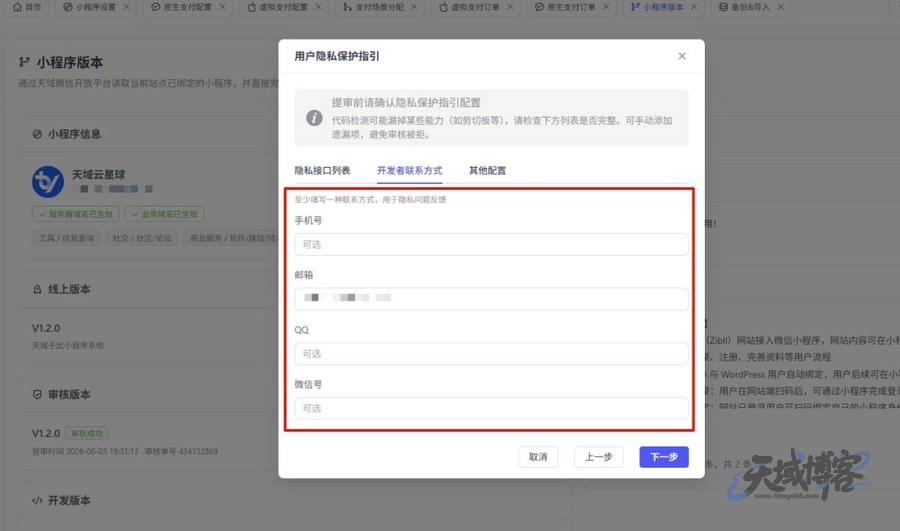Click the 业务域名已生效 status tag

point(164,214)
